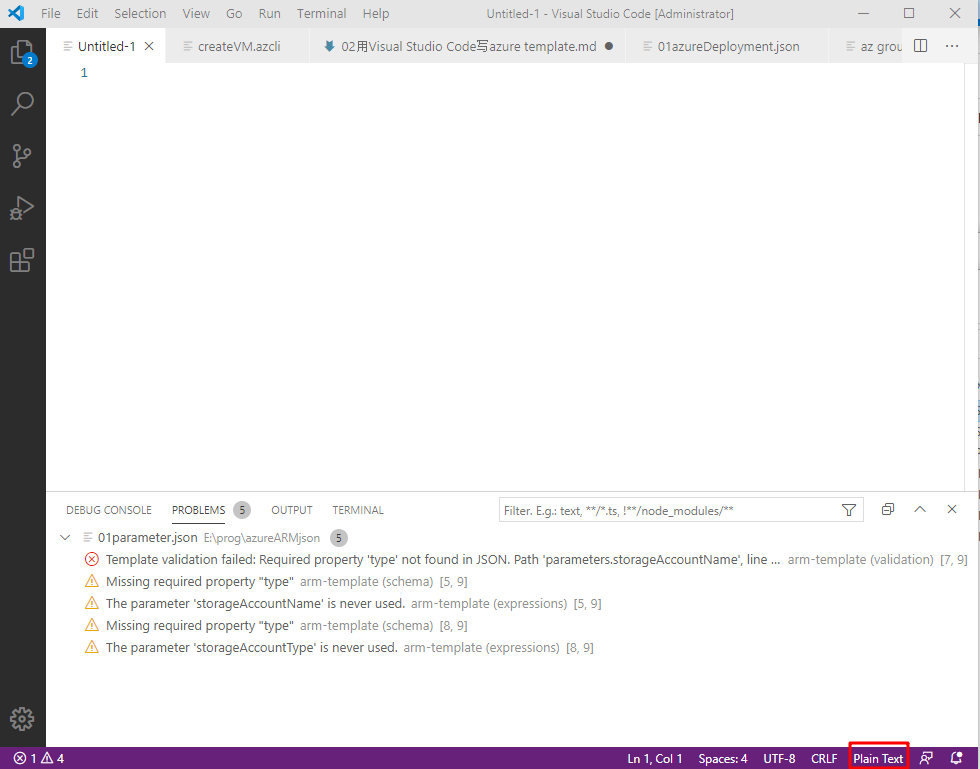The height and width of the screenshot is (769, 980).
Task: Open the feedback icon in the status bar
Action: click(926, 758)
